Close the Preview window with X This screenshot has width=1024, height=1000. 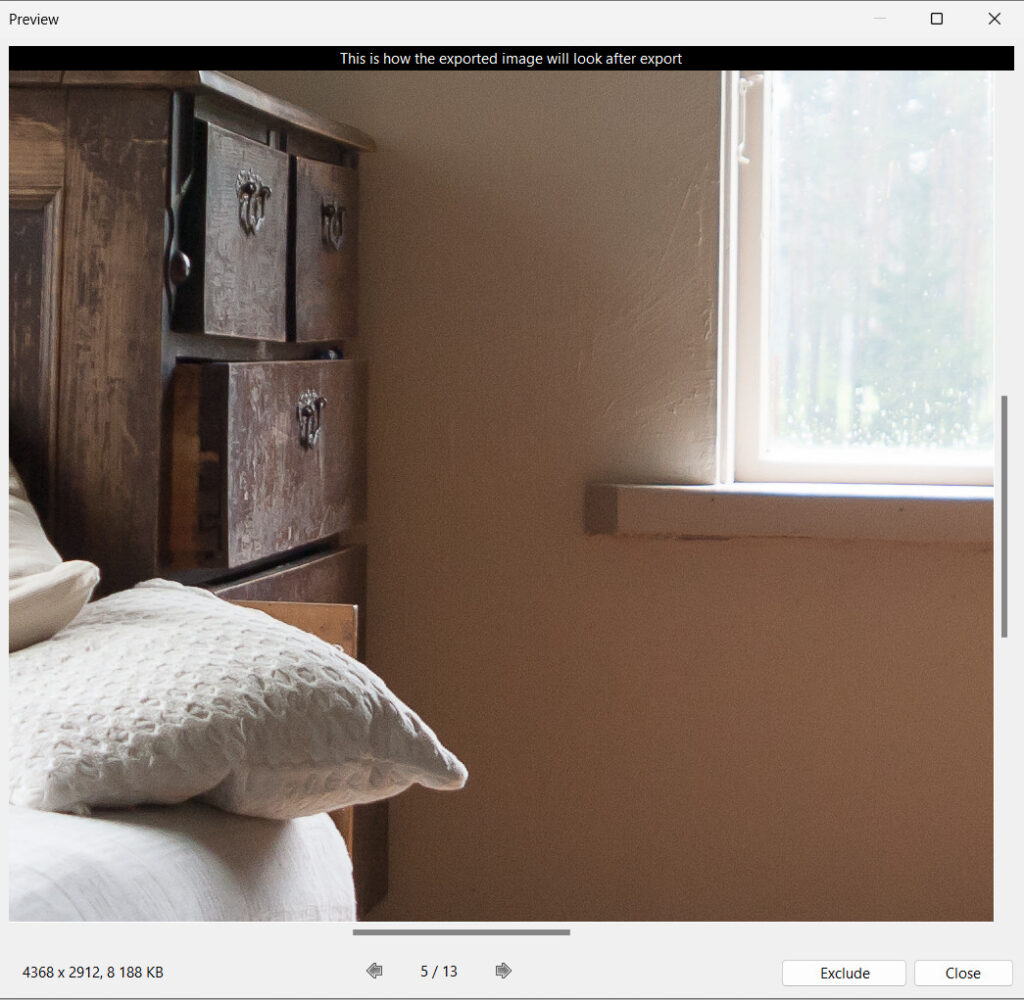[x=994, y=18]
